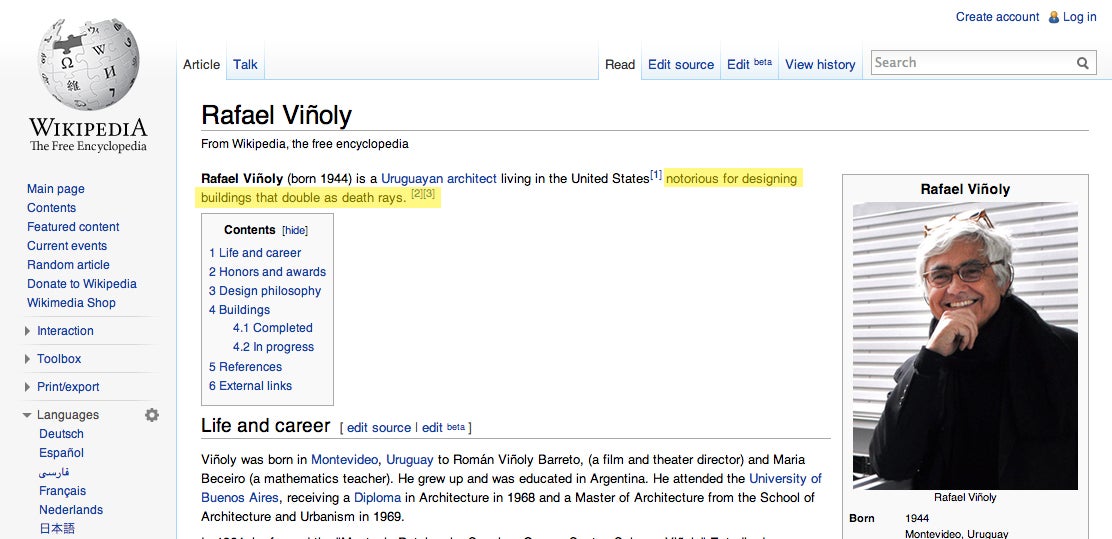Follow the Uruguay link in Life and career
The image size is (1112, 539).
[409, 460]
